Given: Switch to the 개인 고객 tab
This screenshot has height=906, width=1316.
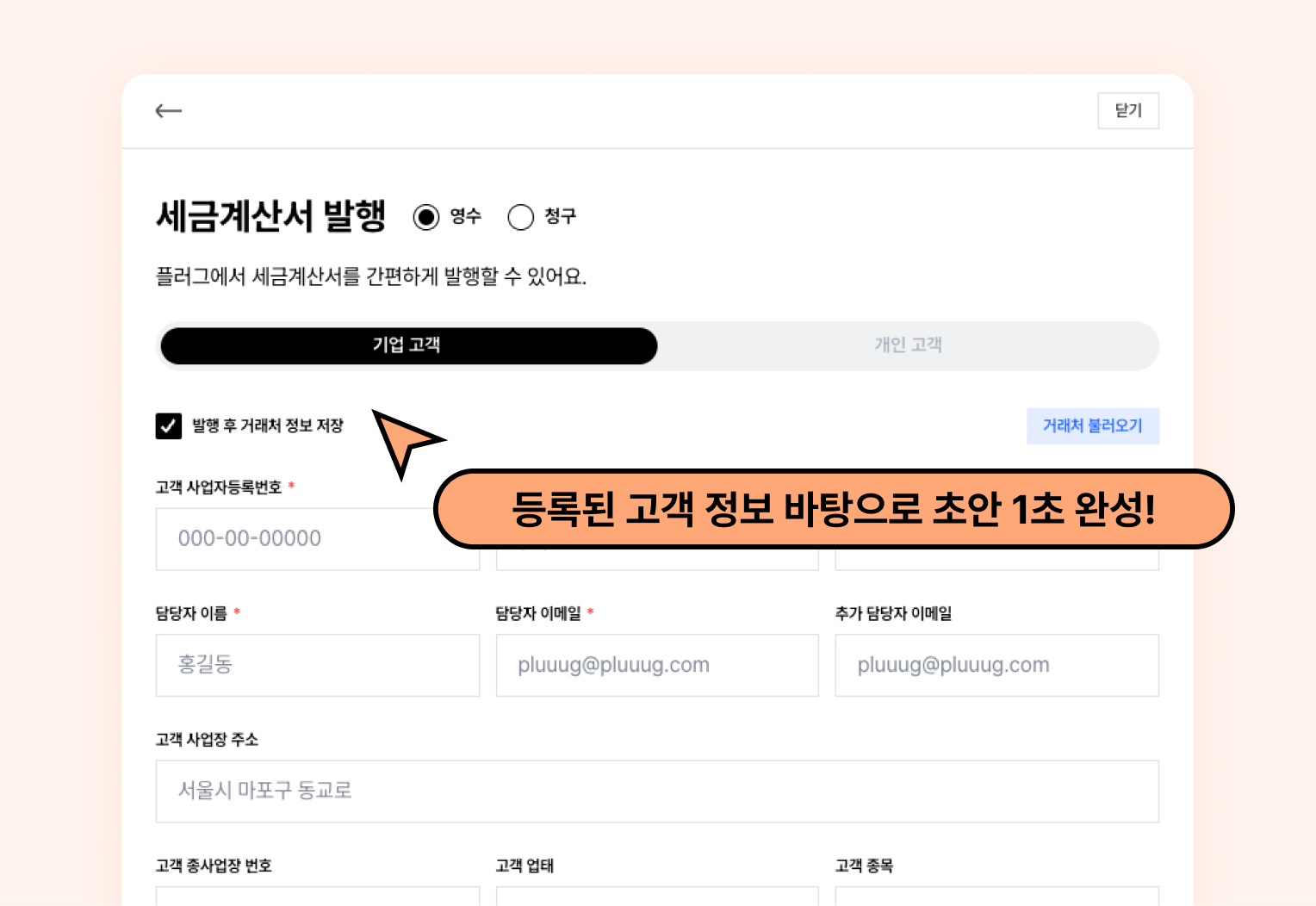Looking at the screenshot, I should (x=908, y=345).
